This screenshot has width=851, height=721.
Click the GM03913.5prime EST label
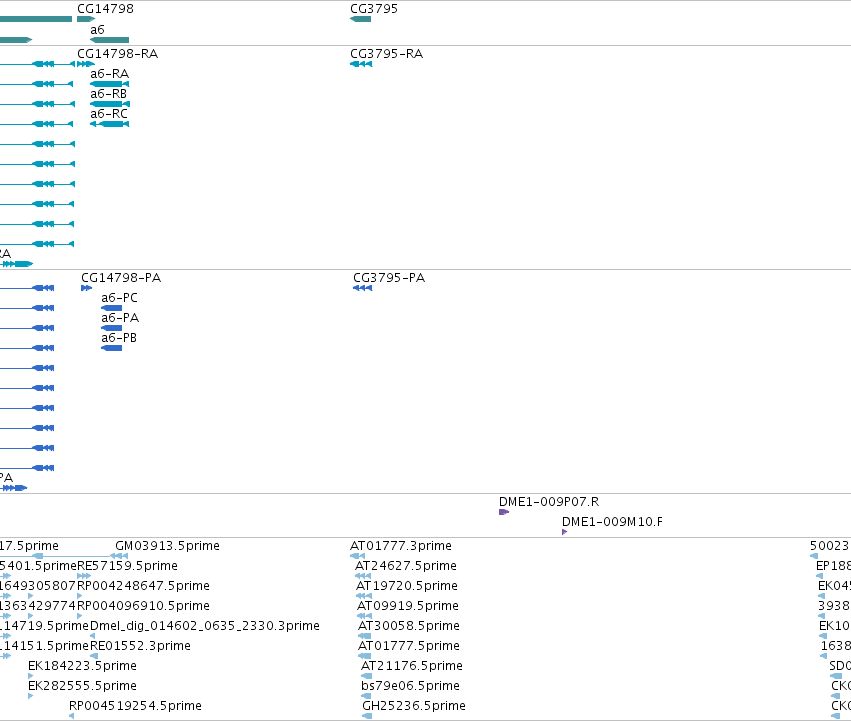point(167,546)
